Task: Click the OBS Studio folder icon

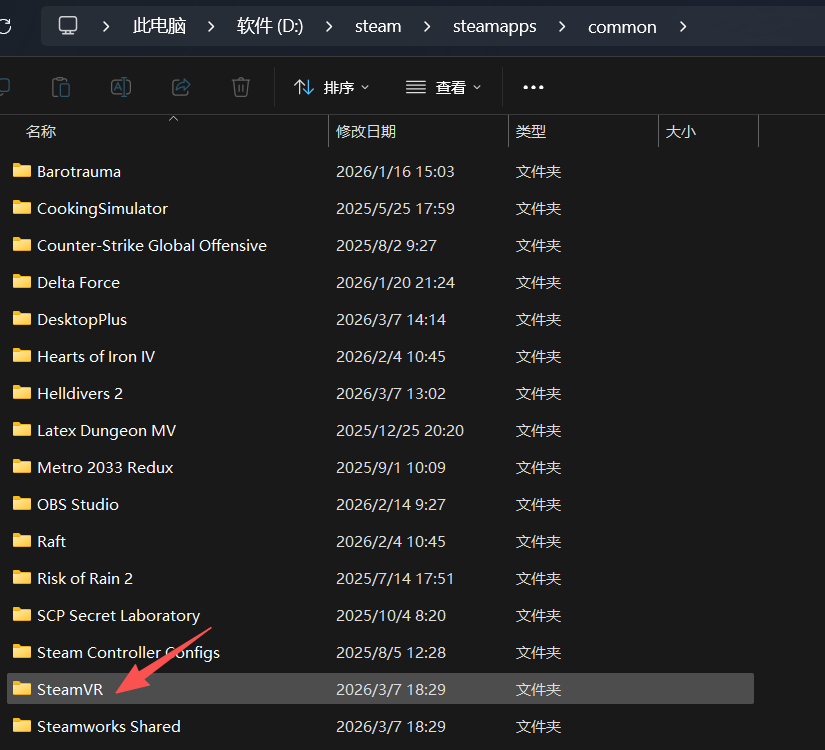Action: point(22,504)
